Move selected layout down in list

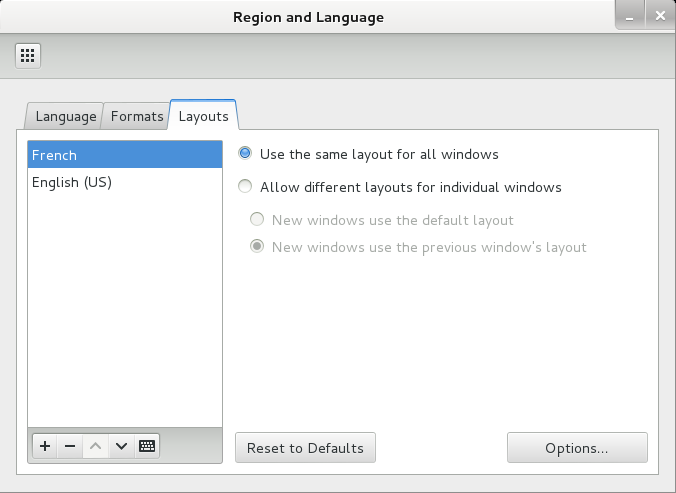click(121, 446)
